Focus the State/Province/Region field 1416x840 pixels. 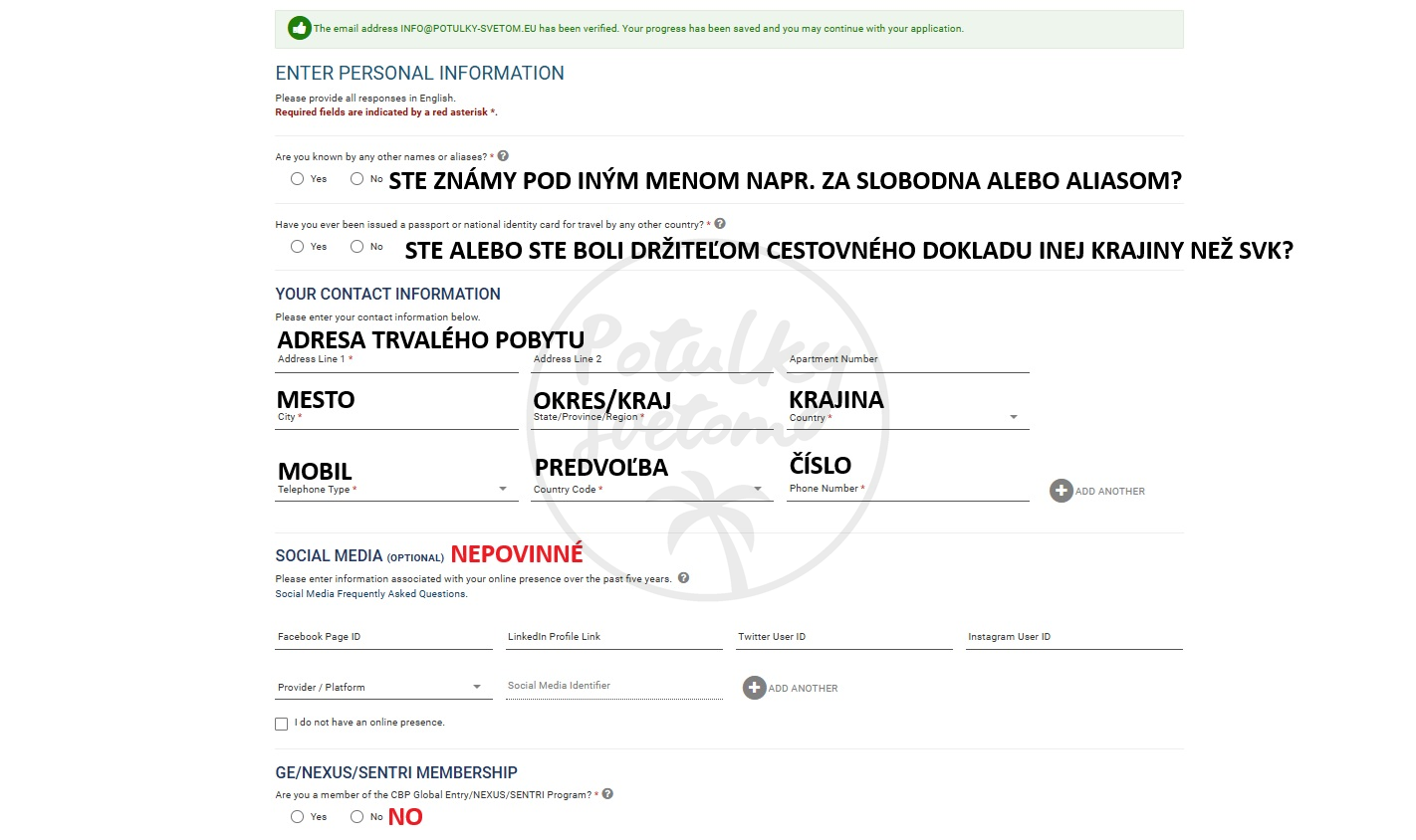coord(651,418)
